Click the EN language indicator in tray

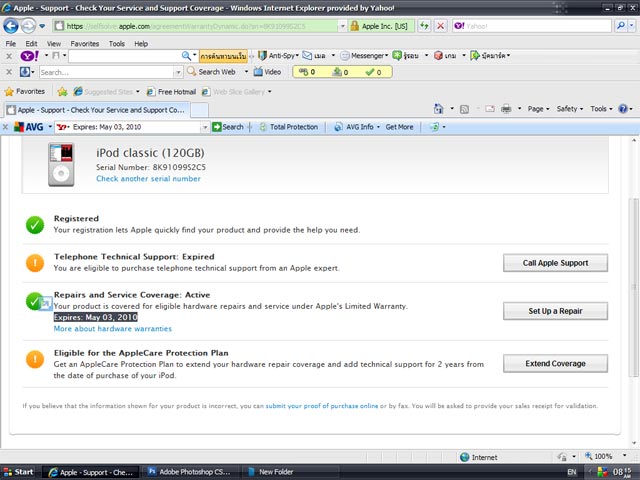coord(571,472)
